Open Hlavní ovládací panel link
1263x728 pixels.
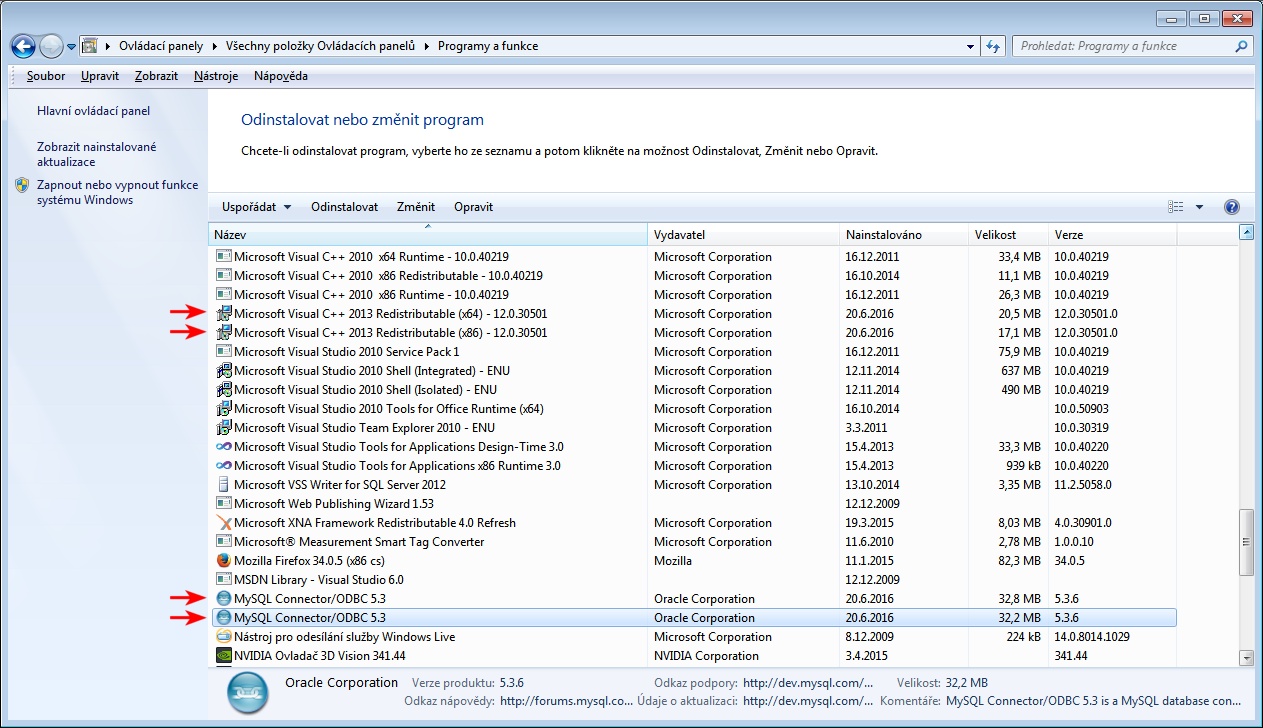coord(93,111)
